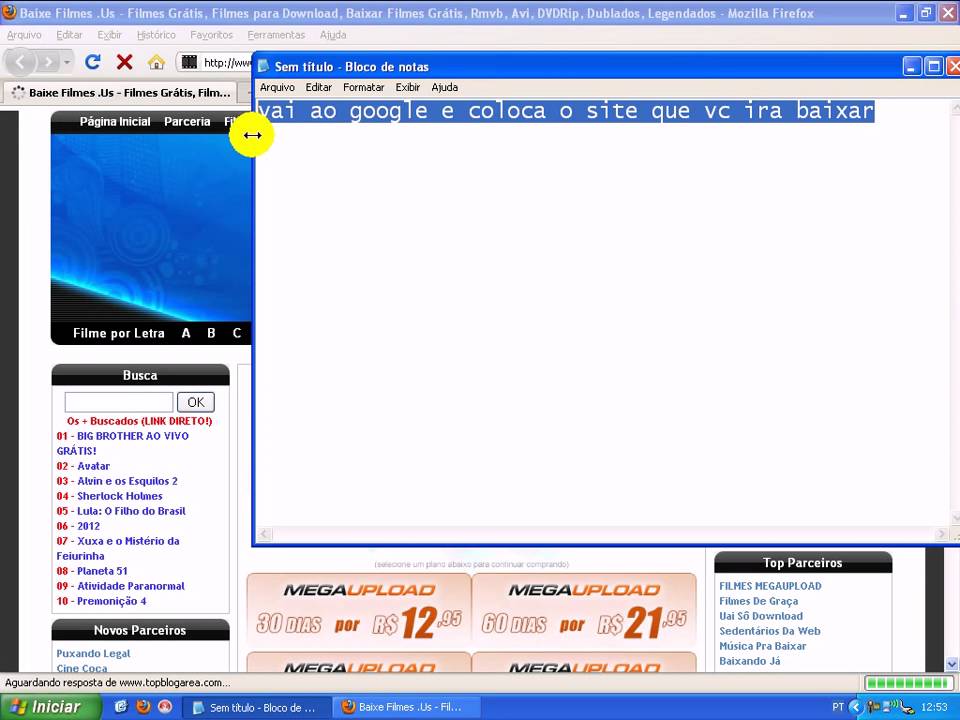Switch to Sem título - Bloco de notas taskbar button

coord(257,708)
